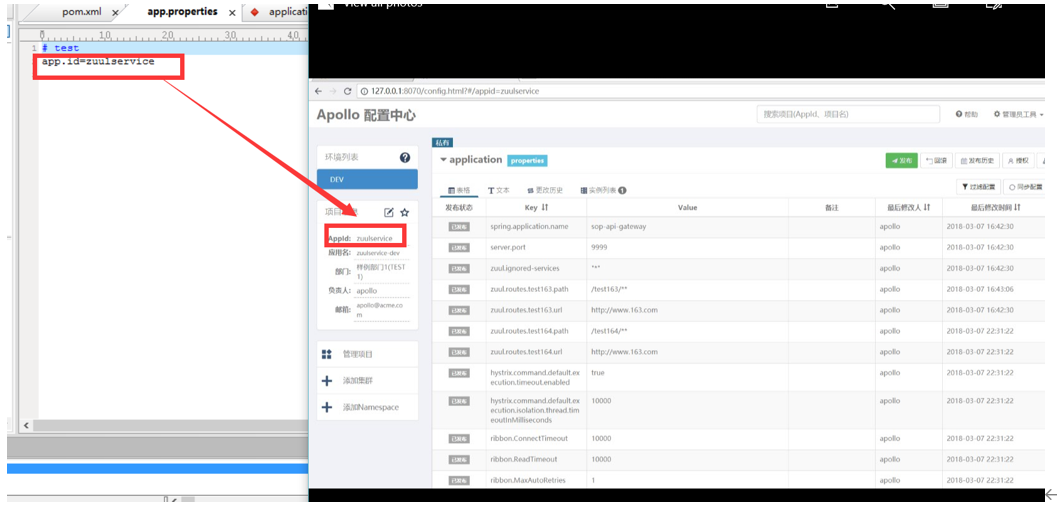The width and height of the screenshot is (1057, 507).
Task: Open the 管理员工具 dropdown menu
Action: click(1019, 115)
